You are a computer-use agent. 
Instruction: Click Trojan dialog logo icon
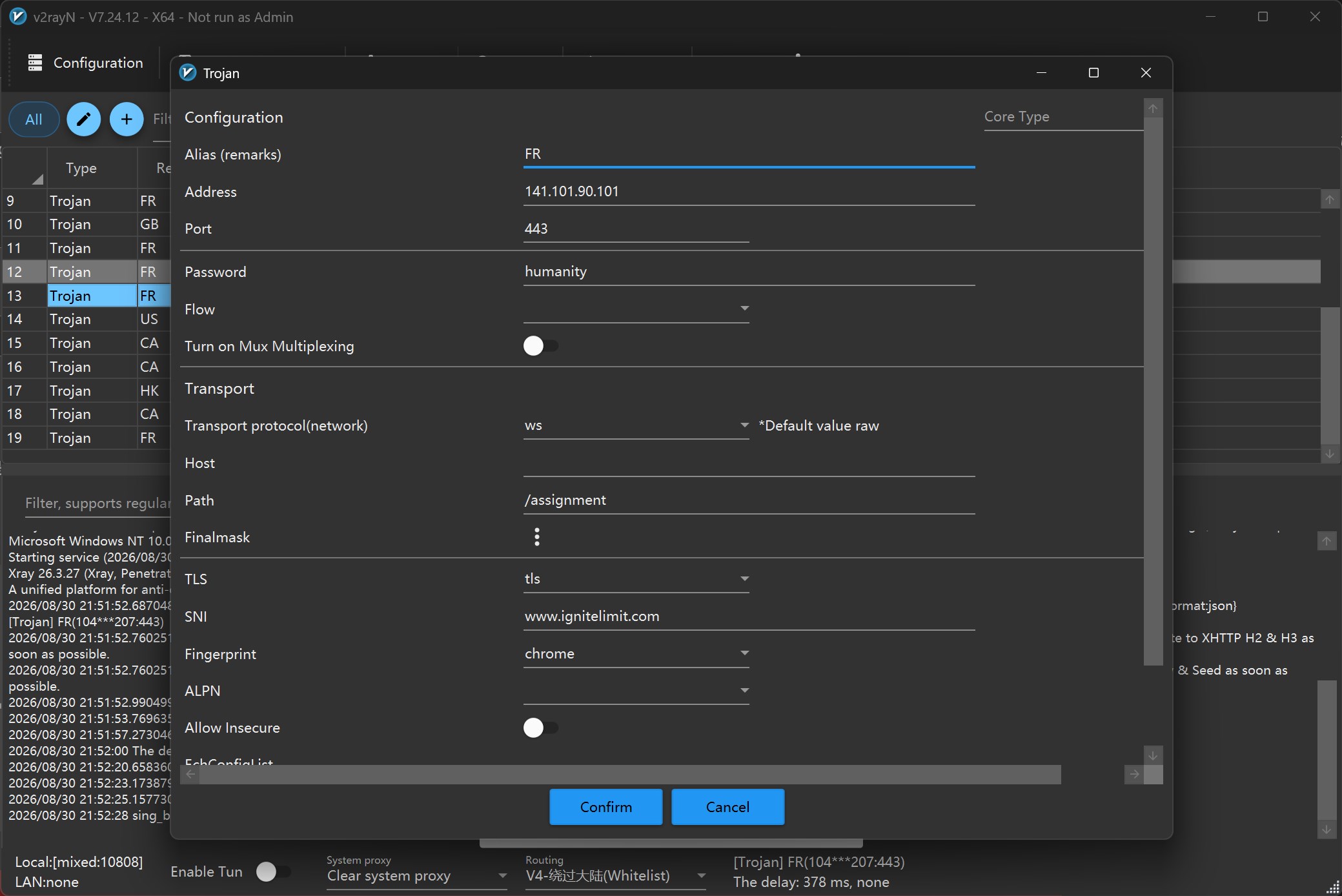188,73
